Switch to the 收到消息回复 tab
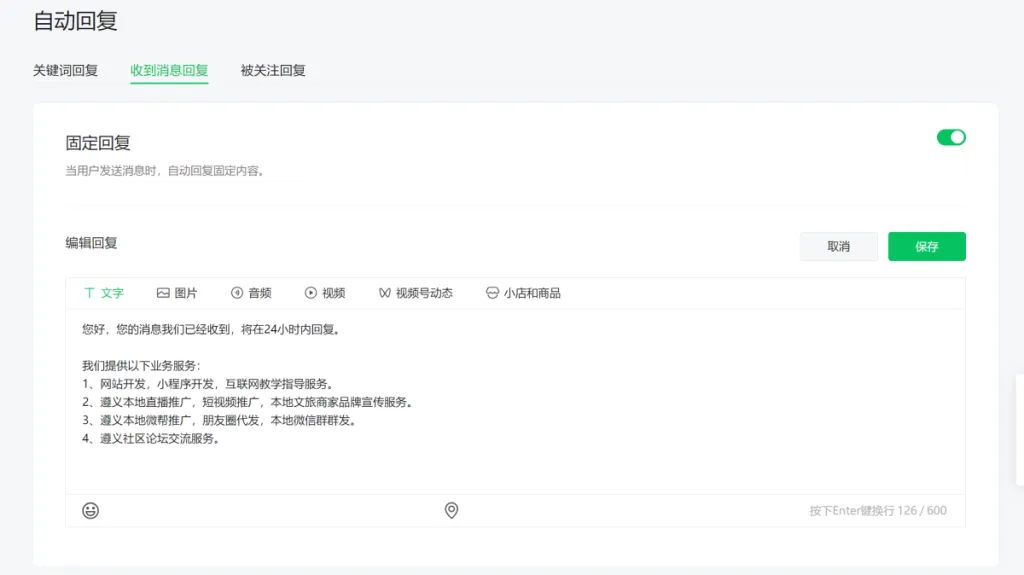This screenshot has width=1024, height=575. [169, 71]
